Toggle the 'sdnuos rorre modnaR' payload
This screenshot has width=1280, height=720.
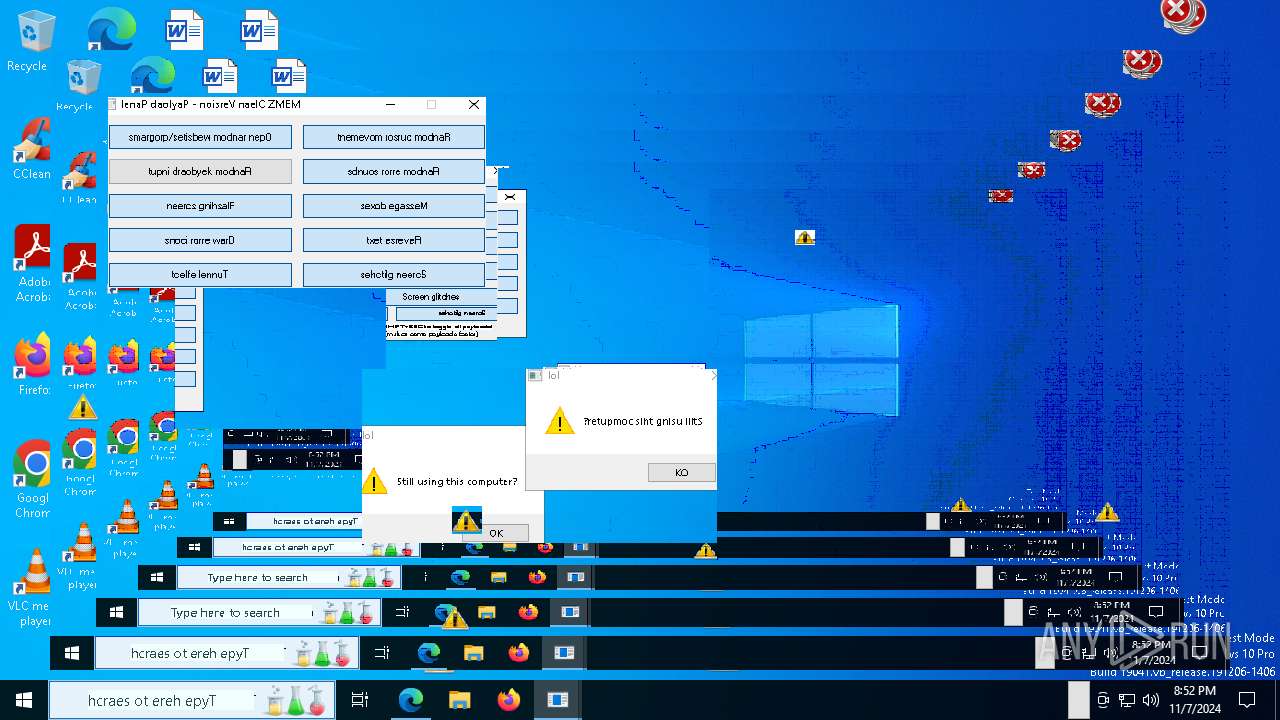(x=394, y=171)
